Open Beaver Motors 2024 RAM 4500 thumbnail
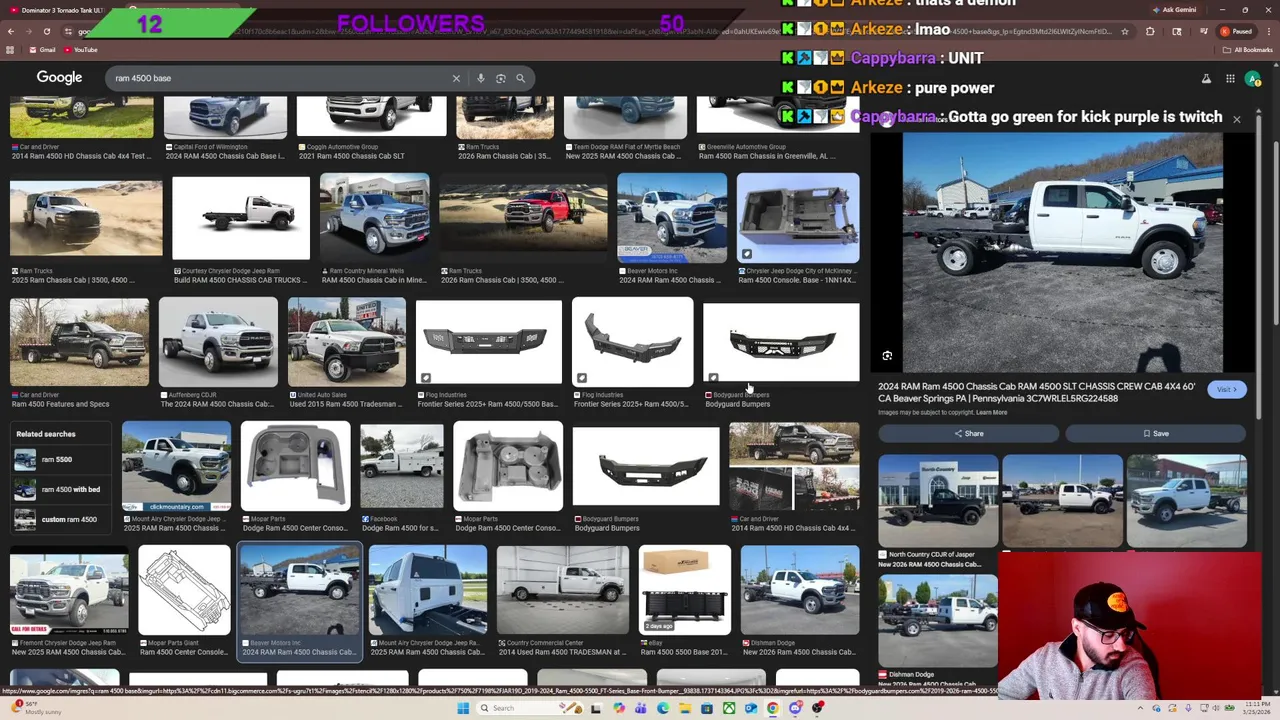1280x720 pixels. pyautogui.click(x=299, y=590)
